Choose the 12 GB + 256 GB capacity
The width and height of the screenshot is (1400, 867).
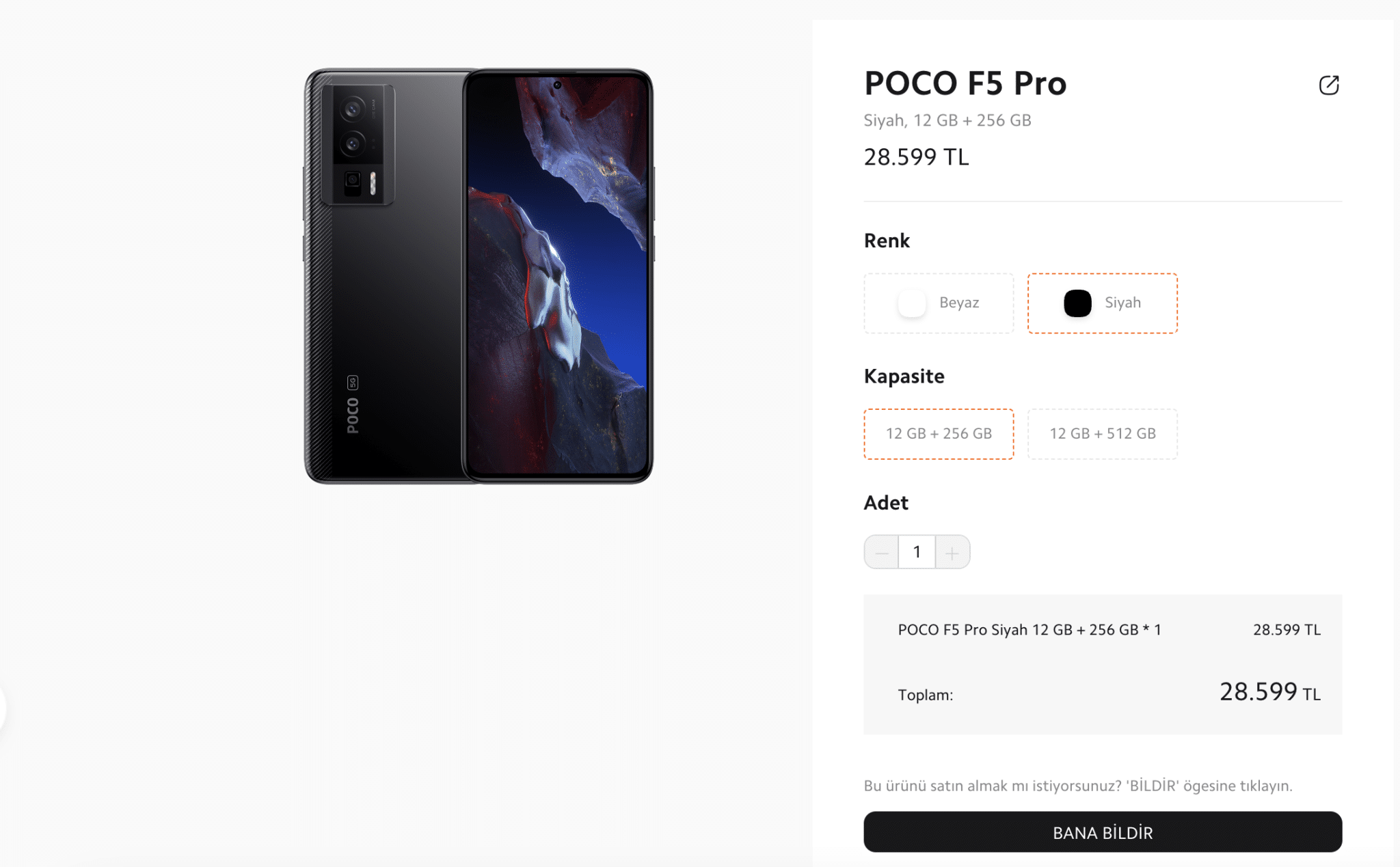pos(939,434)
